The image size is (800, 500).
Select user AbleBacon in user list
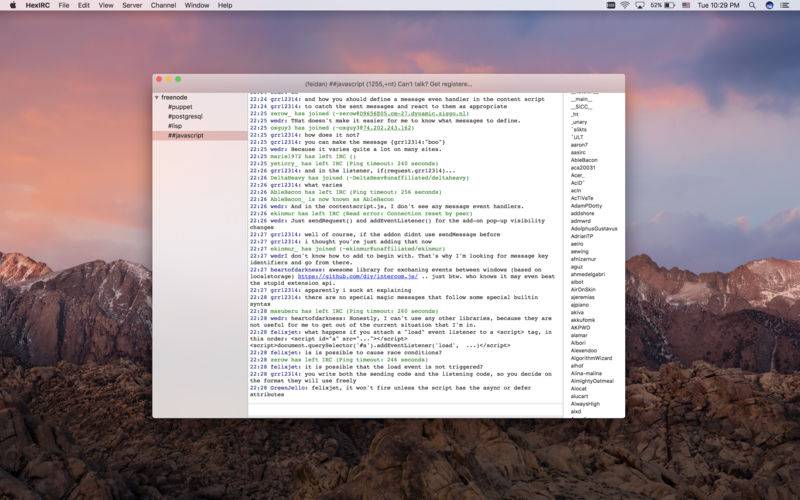[584, 160]
